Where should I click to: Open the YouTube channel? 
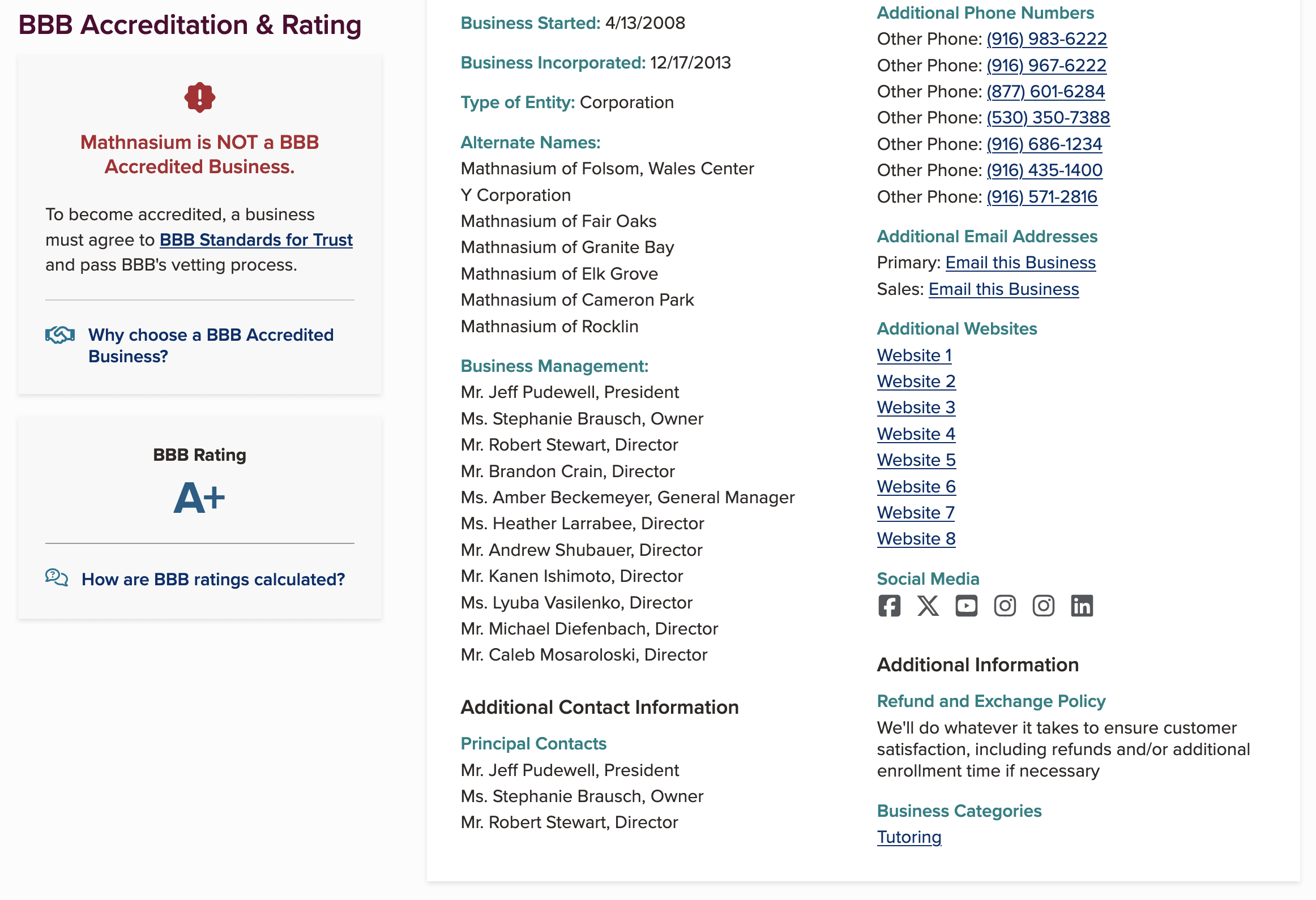tap(966, 606)
